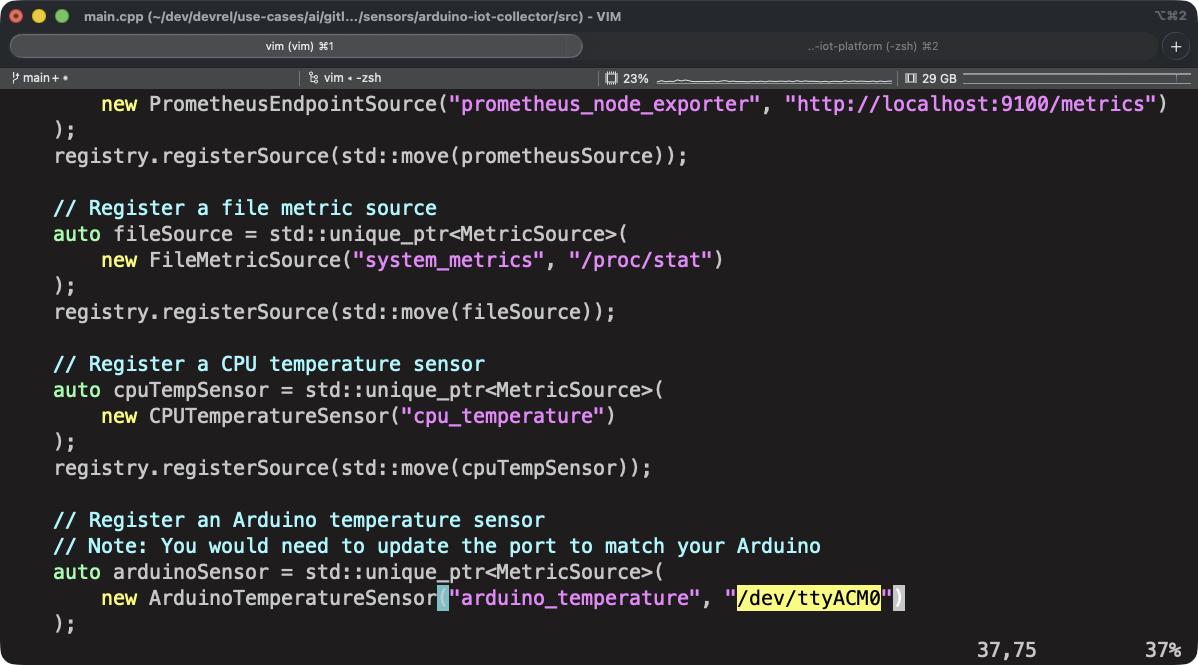Viewport: 1198px width, 665px height.
Task: Click the http://localhost:9100/metrics URL string
Action: click(970, 104)
